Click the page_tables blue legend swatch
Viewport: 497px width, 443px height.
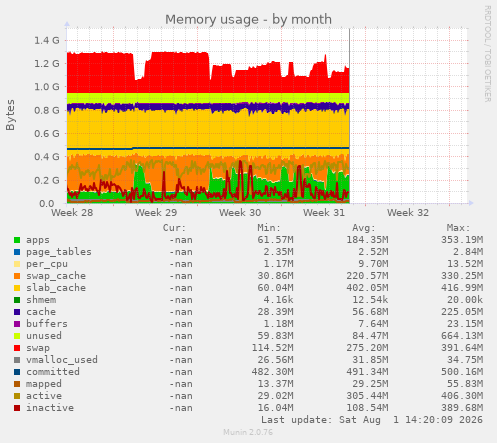17,252
